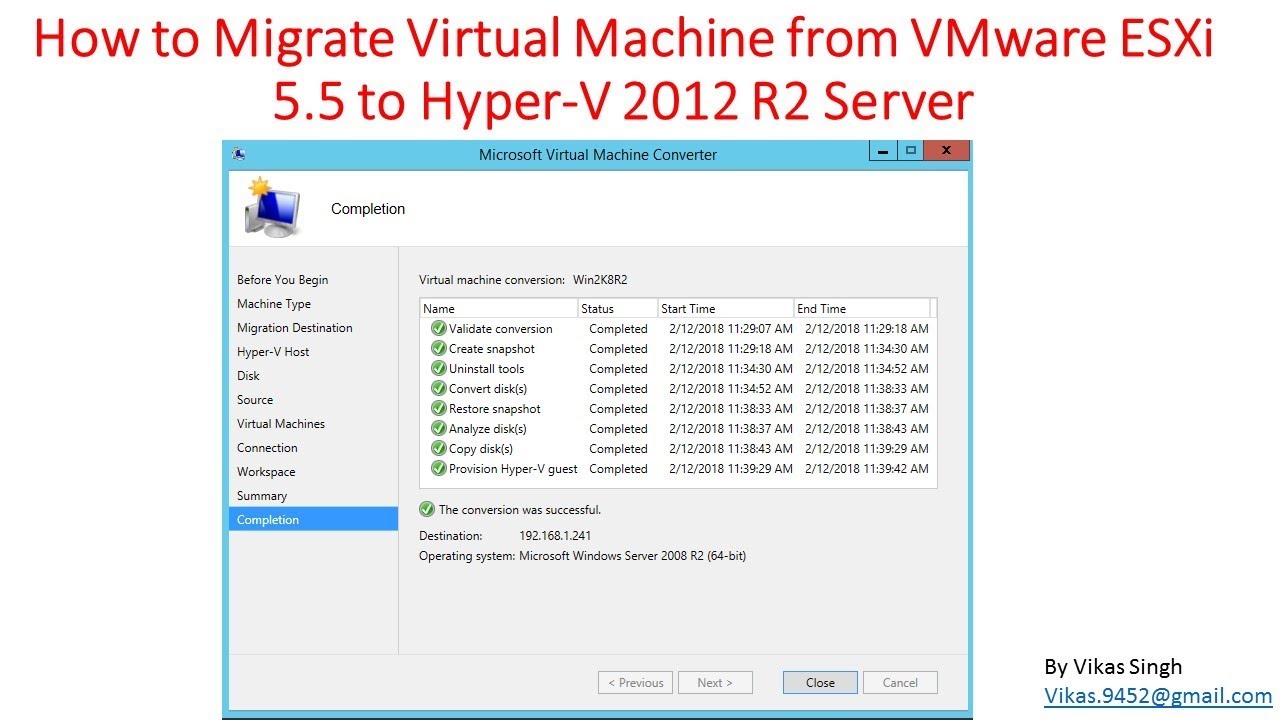Select the Uninstall tools row name
The width and height of the screenshot is (1280, 720).
(486, 369)
